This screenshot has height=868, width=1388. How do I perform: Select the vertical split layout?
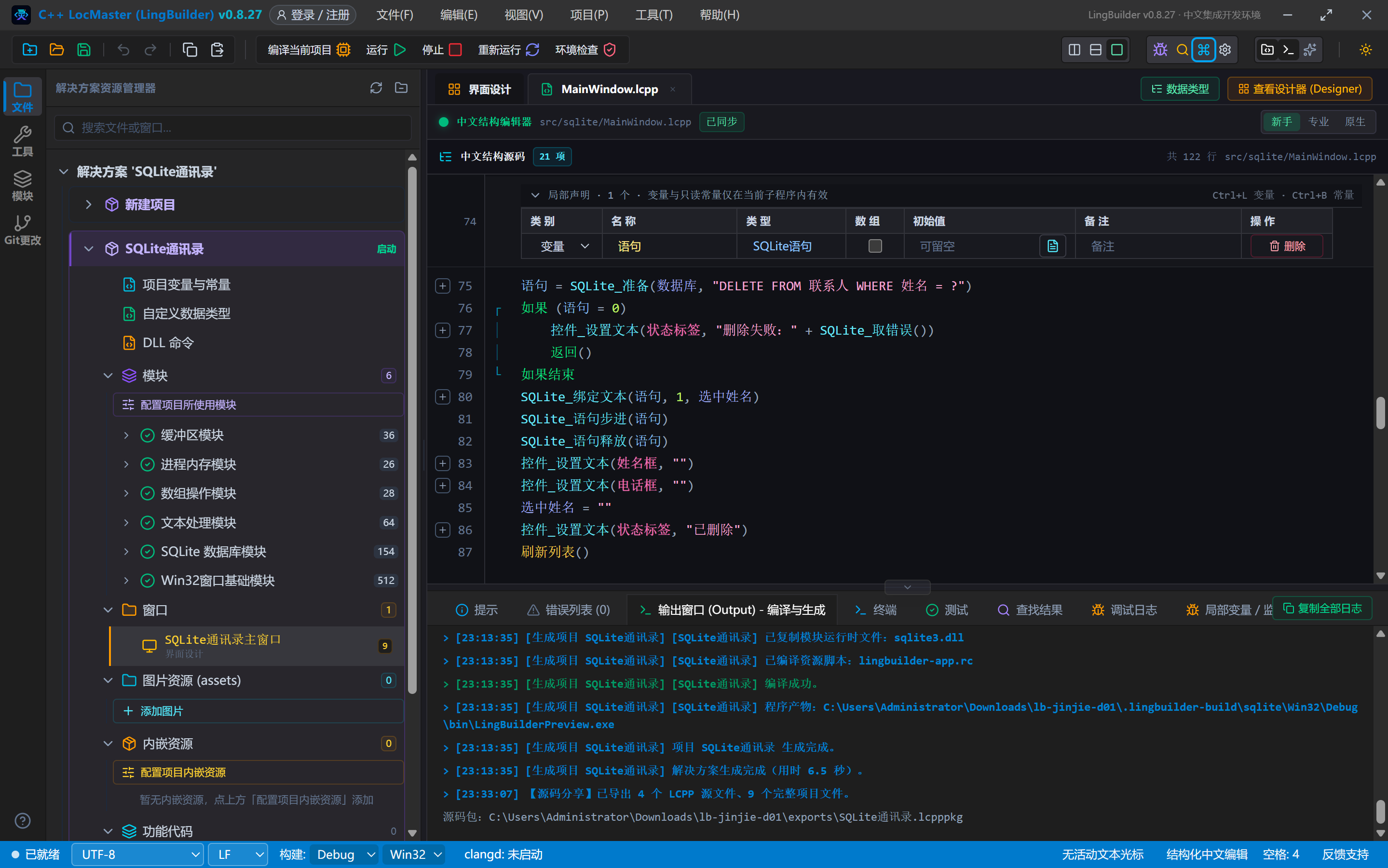click(1074, 50)
